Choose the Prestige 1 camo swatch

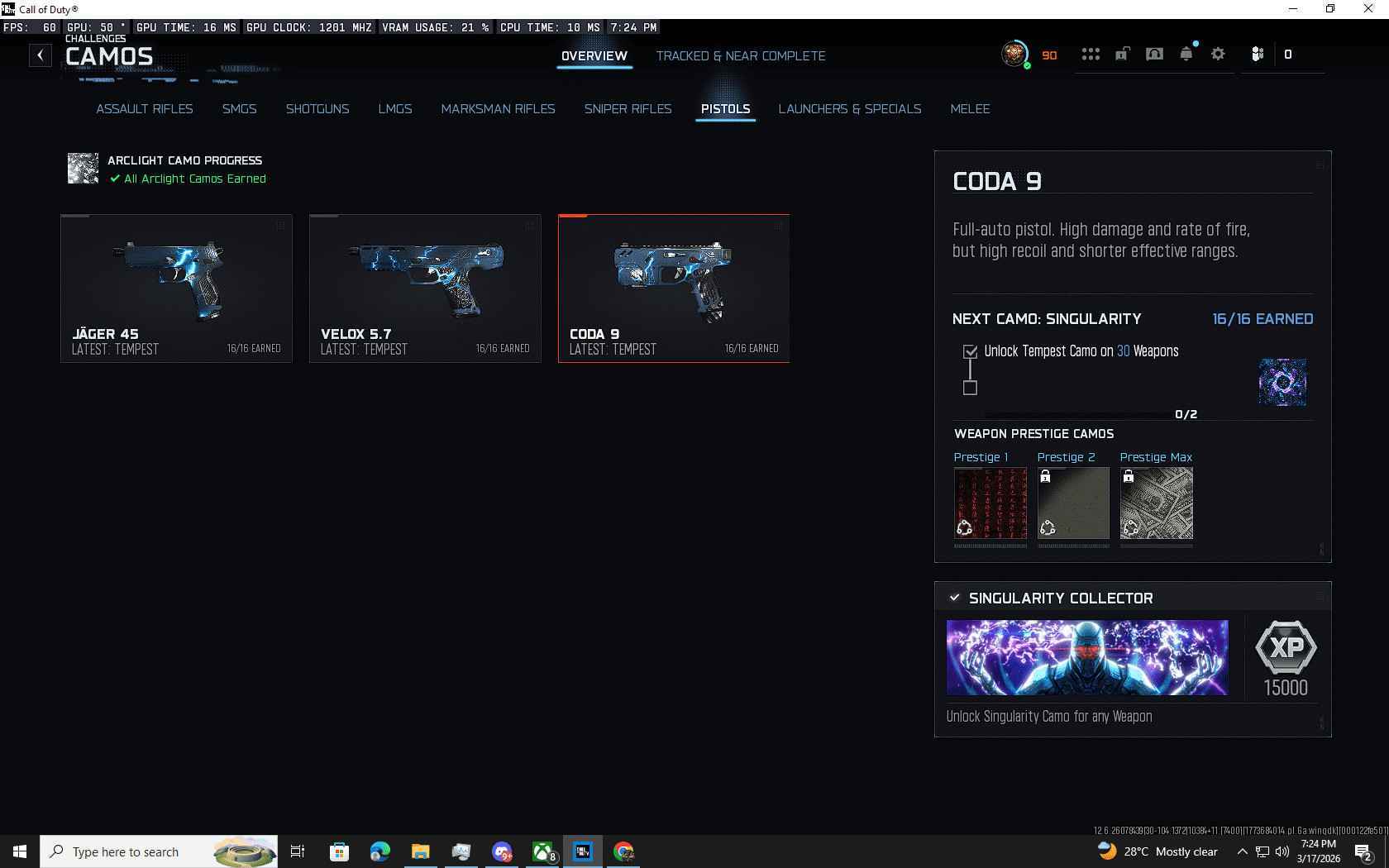pos(990,503)
